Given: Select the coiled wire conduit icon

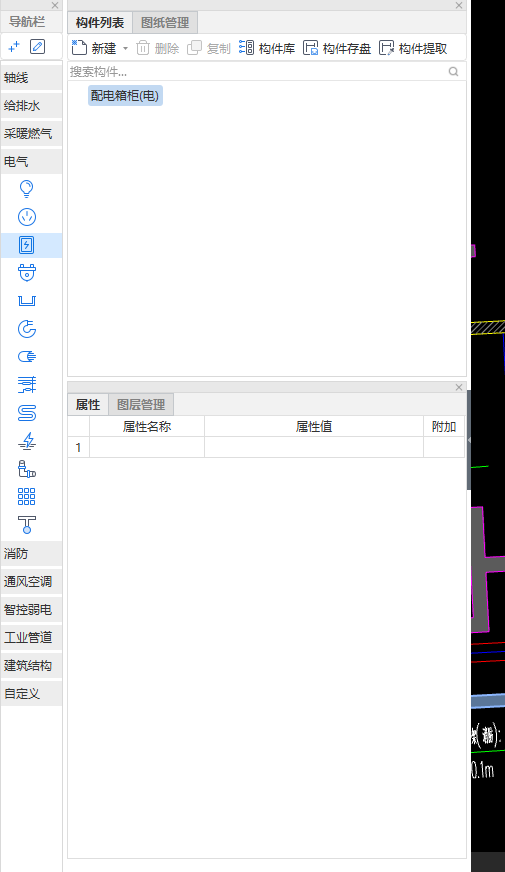Looking at the screenshot, I should point(27,329).
